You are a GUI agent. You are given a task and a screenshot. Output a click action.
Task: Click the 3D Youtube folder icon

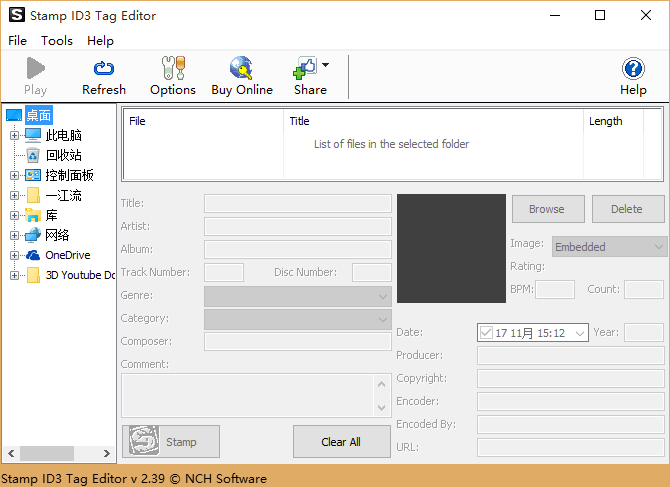tap(33, 275)
